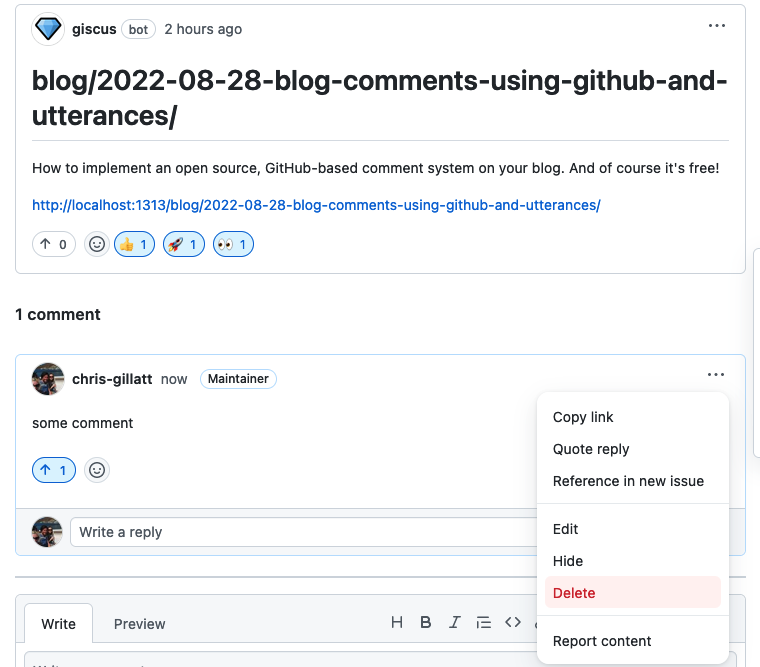Toggle upvote on chris-gillatt's comment

tap(54, 469)
